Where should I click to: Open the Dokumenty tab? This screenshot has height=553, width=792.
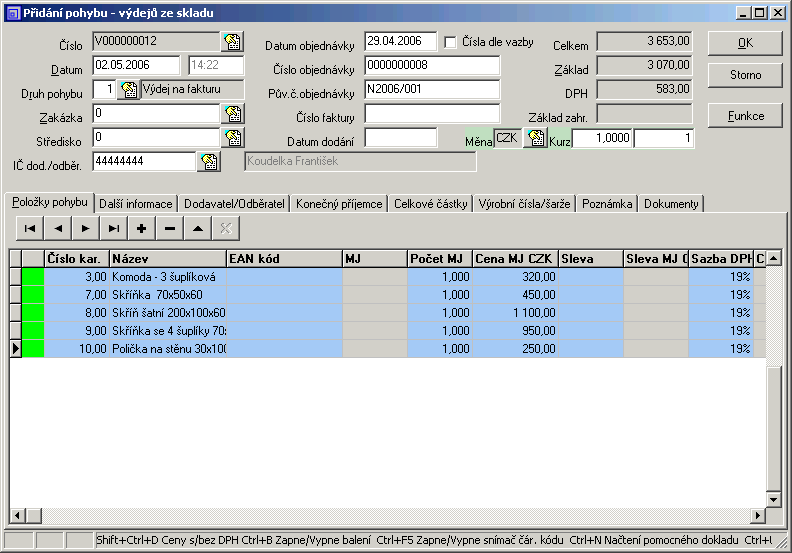[x=671, y=204]
